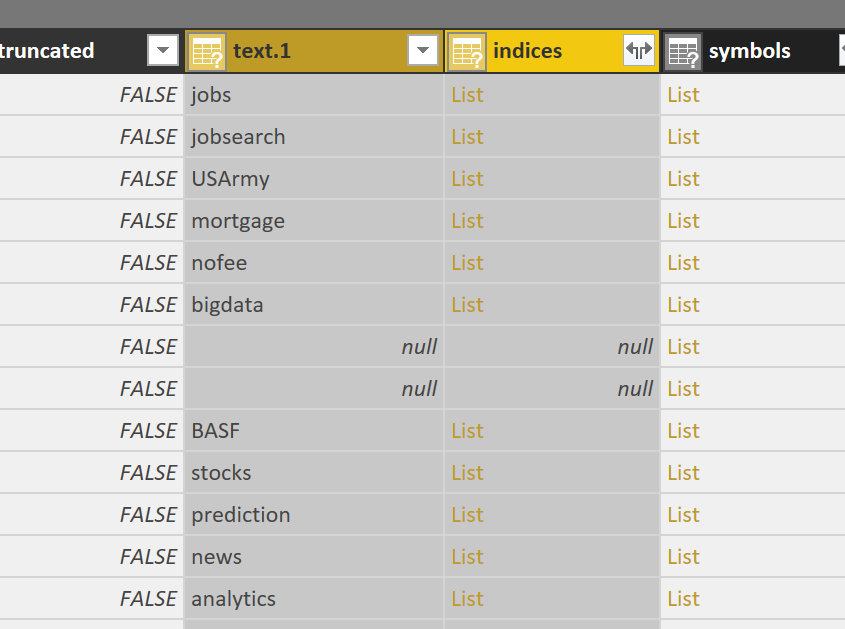
Task: Click the indices column data type icon
Action: (x=467, y=51)
